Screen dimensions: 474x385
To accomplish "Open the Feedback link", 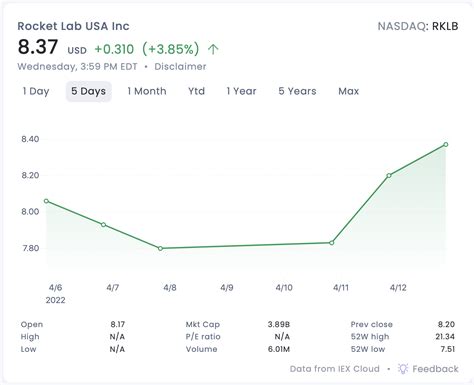I will coord(435,369).
